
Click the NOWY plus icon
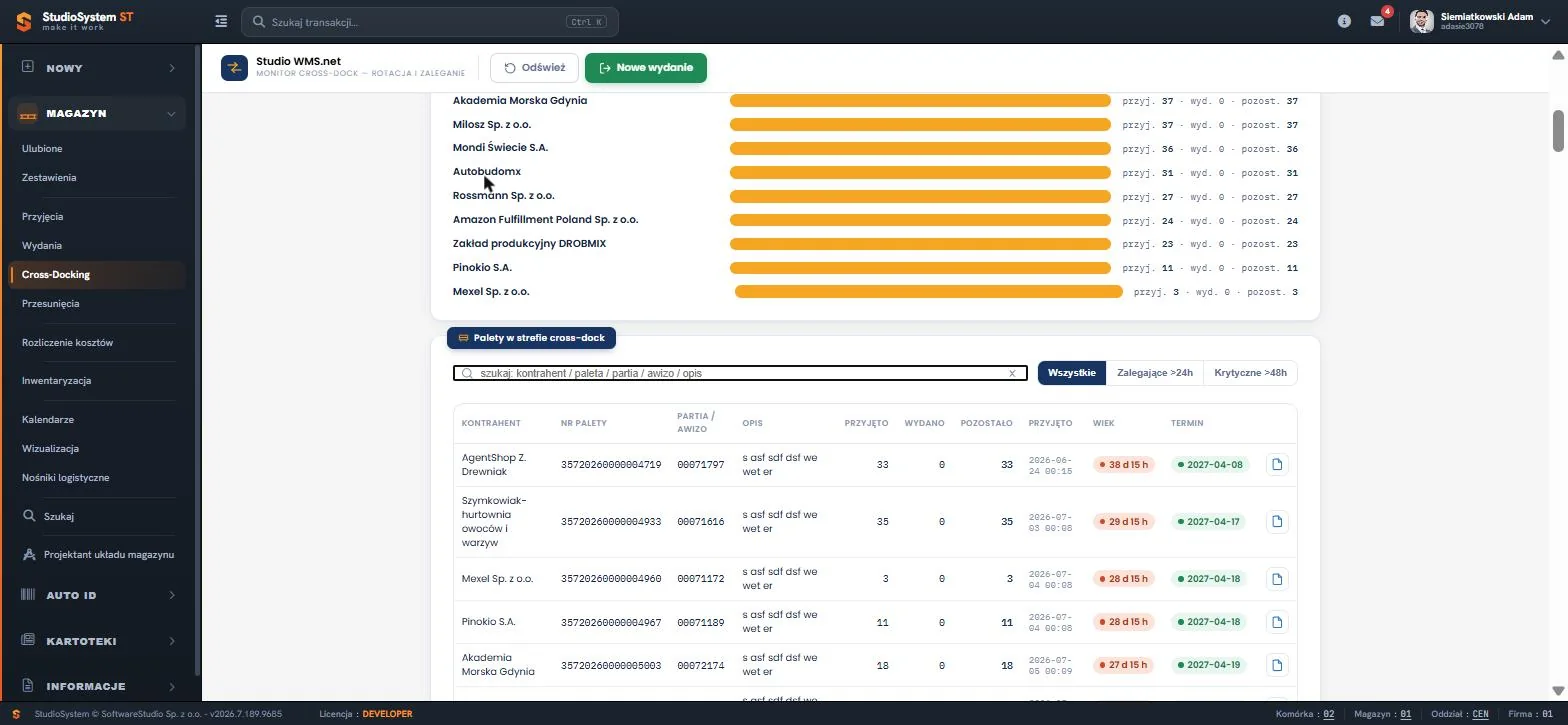pos(28,67)
